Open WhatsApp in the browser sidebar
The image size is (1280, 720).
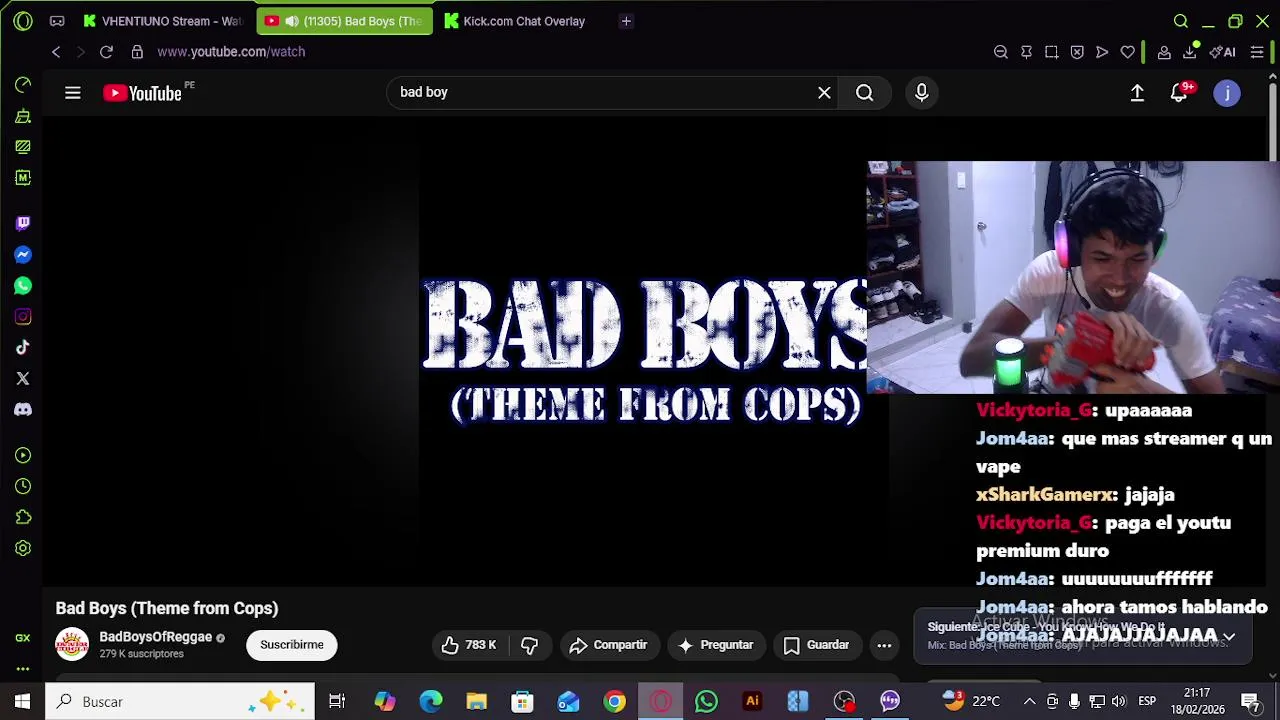(x=23, y=286)
